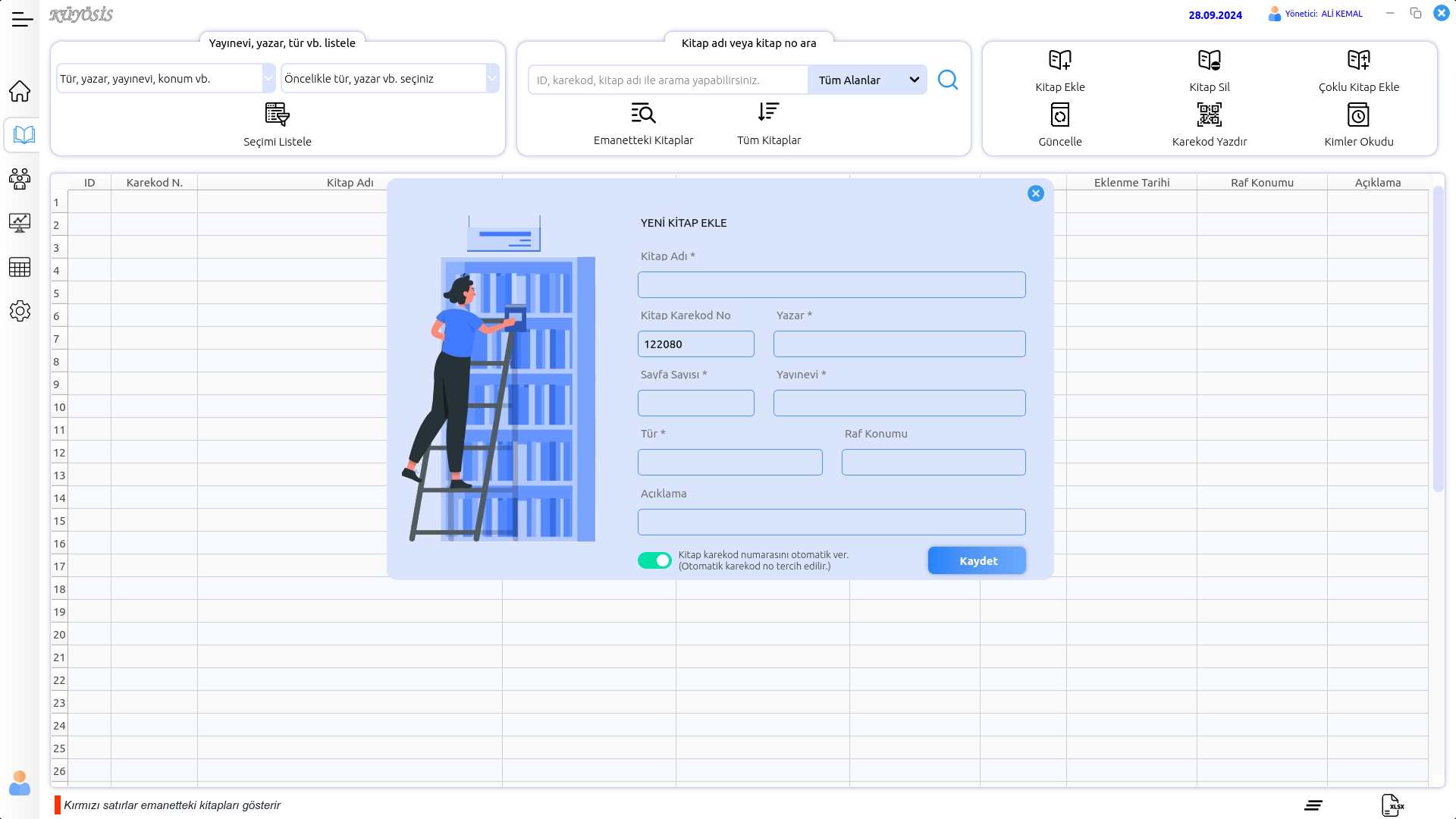Show Emanetteki Kitaplar list
The image size is (1456, 819).
pyautogui.click(x=643, y=114)
